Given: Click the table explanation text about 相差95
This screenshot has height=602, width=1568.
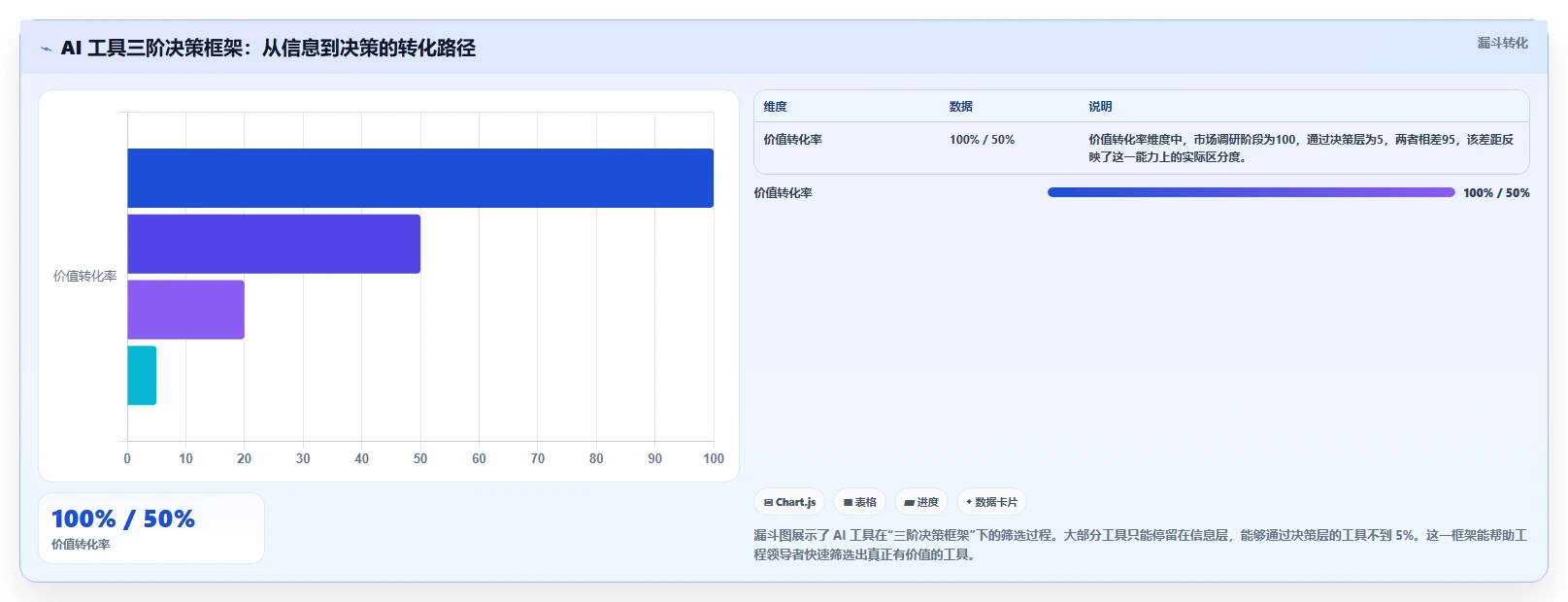Looking at the screenshot, I should click(x=1301, y=149).
